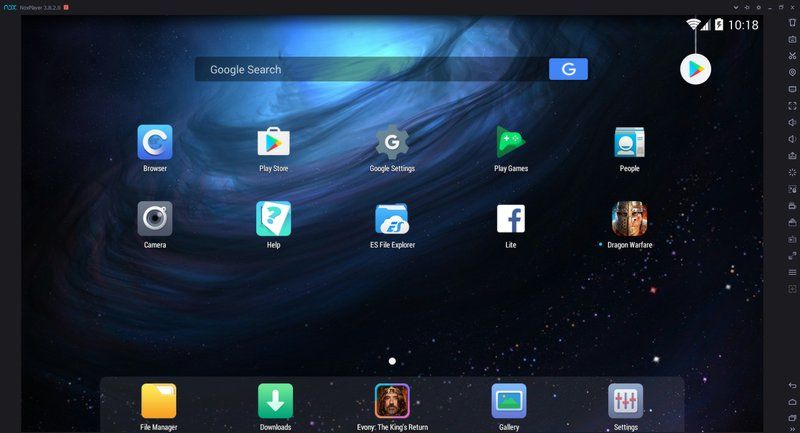The height and width of the screenshot is (433, 800).
Task: Click the blue Google search button
Action: tap(568, 69)
